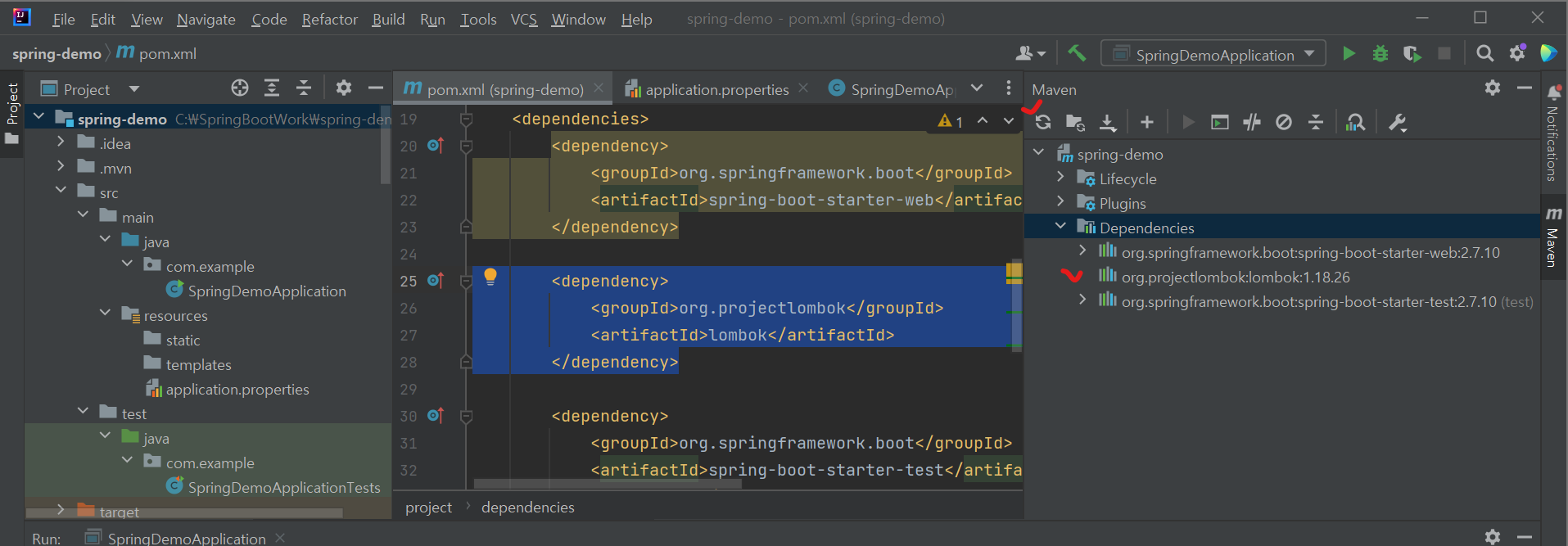Click gutter marker on line 20

click(x=436, y=146)
